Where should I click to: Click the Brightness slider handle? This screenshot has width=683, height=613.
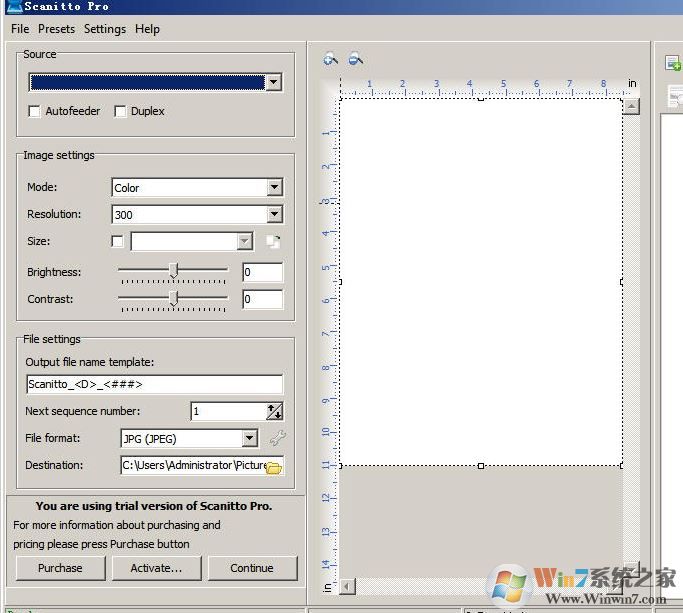click(x=173, y=271)
